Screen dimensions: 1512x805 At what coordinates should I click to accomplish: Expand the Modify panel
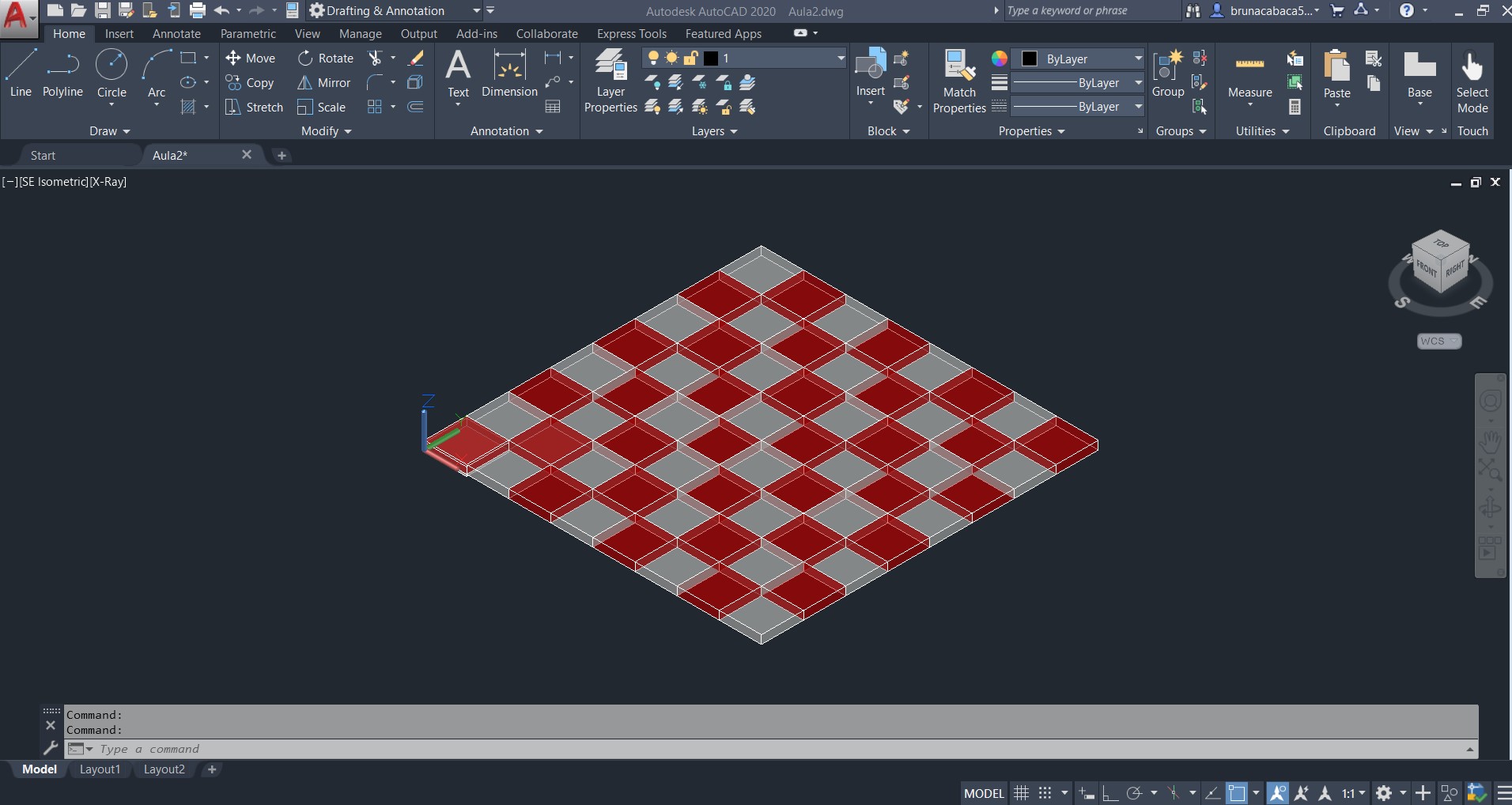(326, 130)
